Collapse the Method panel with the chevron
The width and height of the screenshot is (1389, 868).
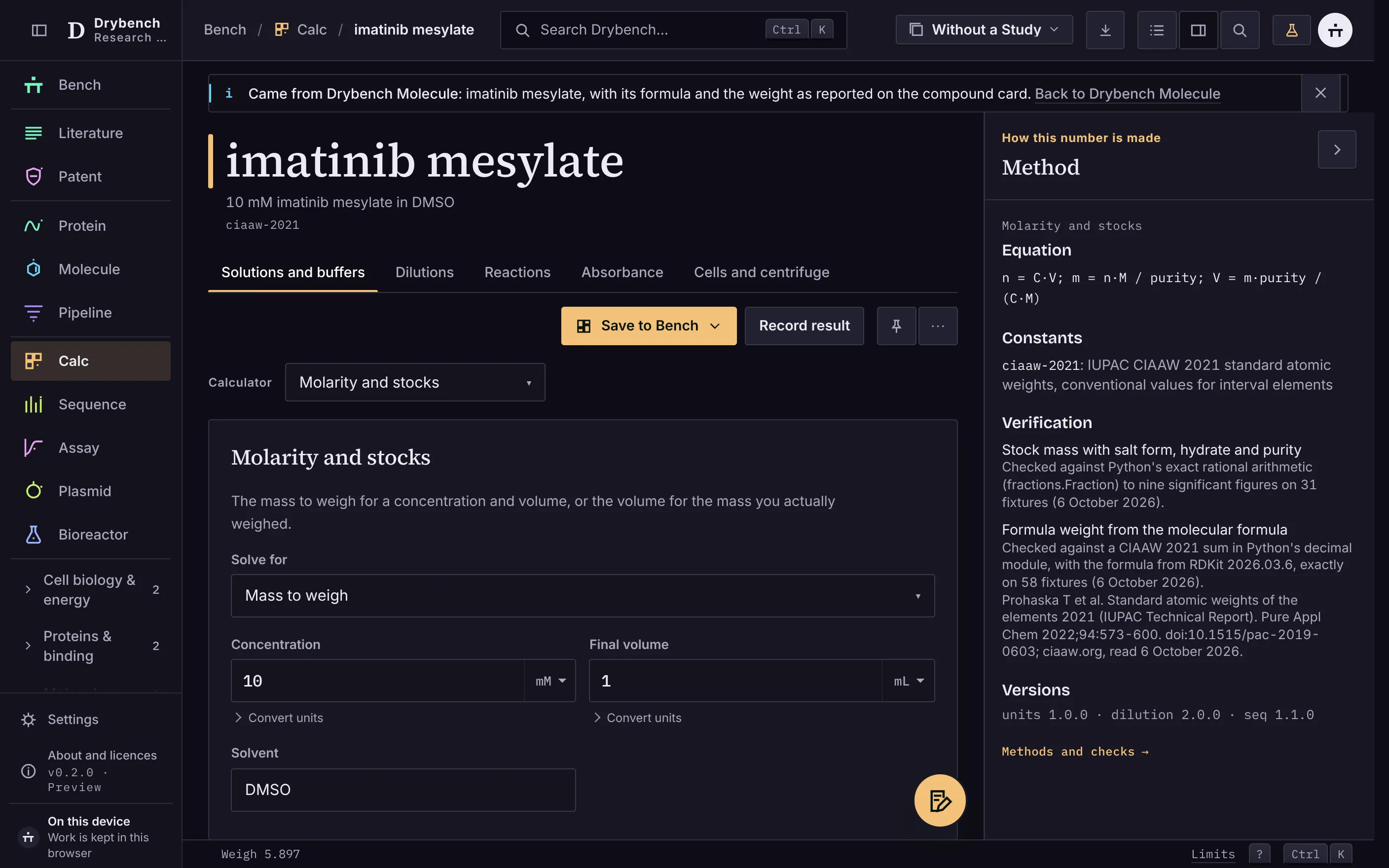pyautogui.click(x=1337, y=149)
